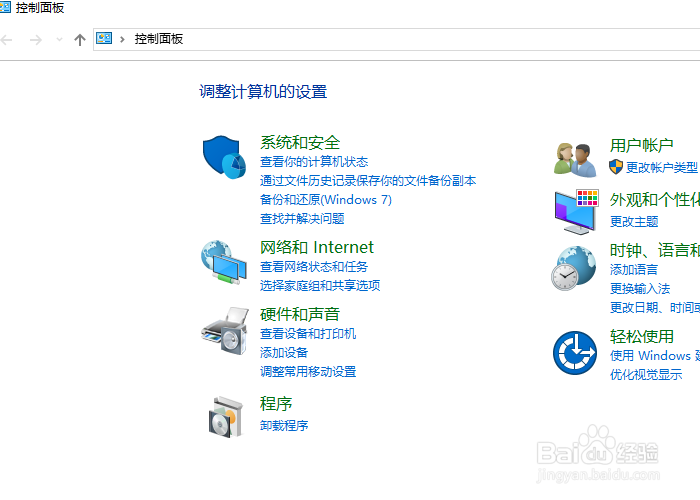Click the Clock and Language globe icon
700x500 pixels.
(x=574, y=268)
